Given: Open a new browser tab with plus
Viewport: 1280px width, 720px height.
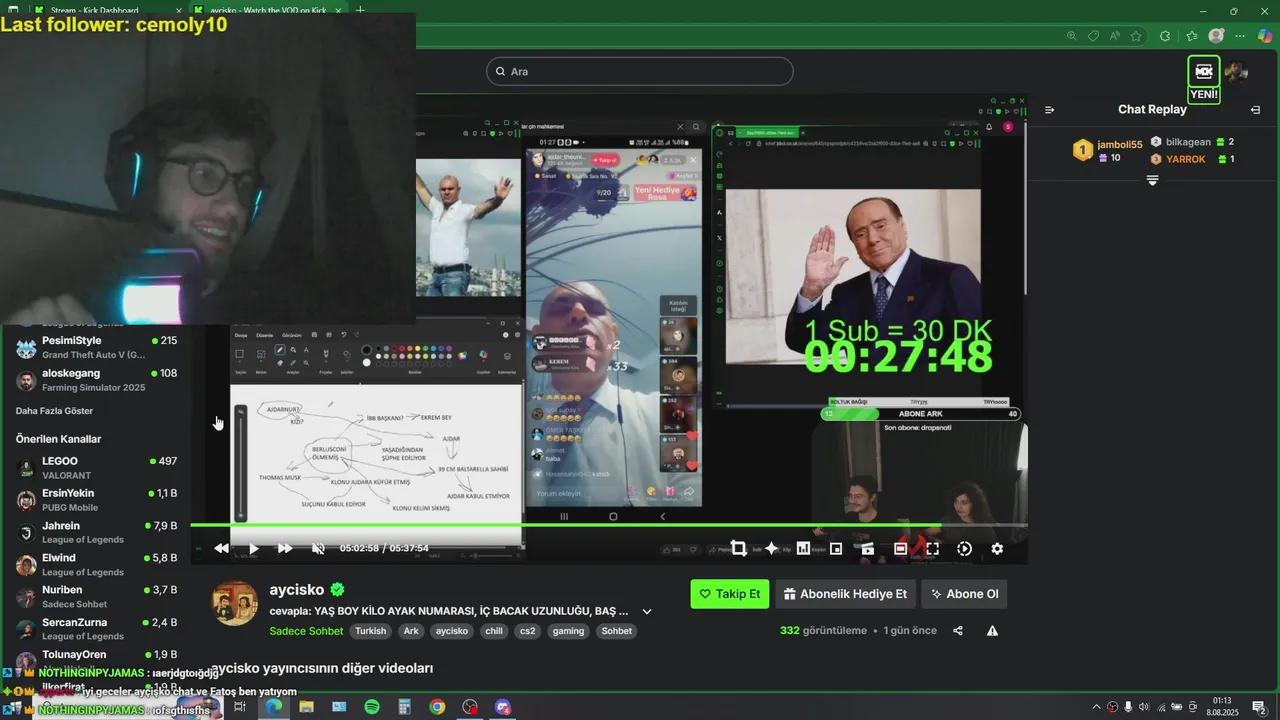Looking at the screenshot, I should [x=360, y=10].
